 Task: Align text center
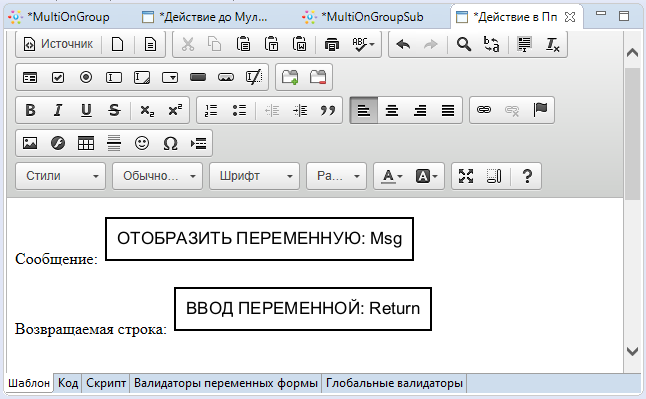pyautogui.click(x=392, y=110)
